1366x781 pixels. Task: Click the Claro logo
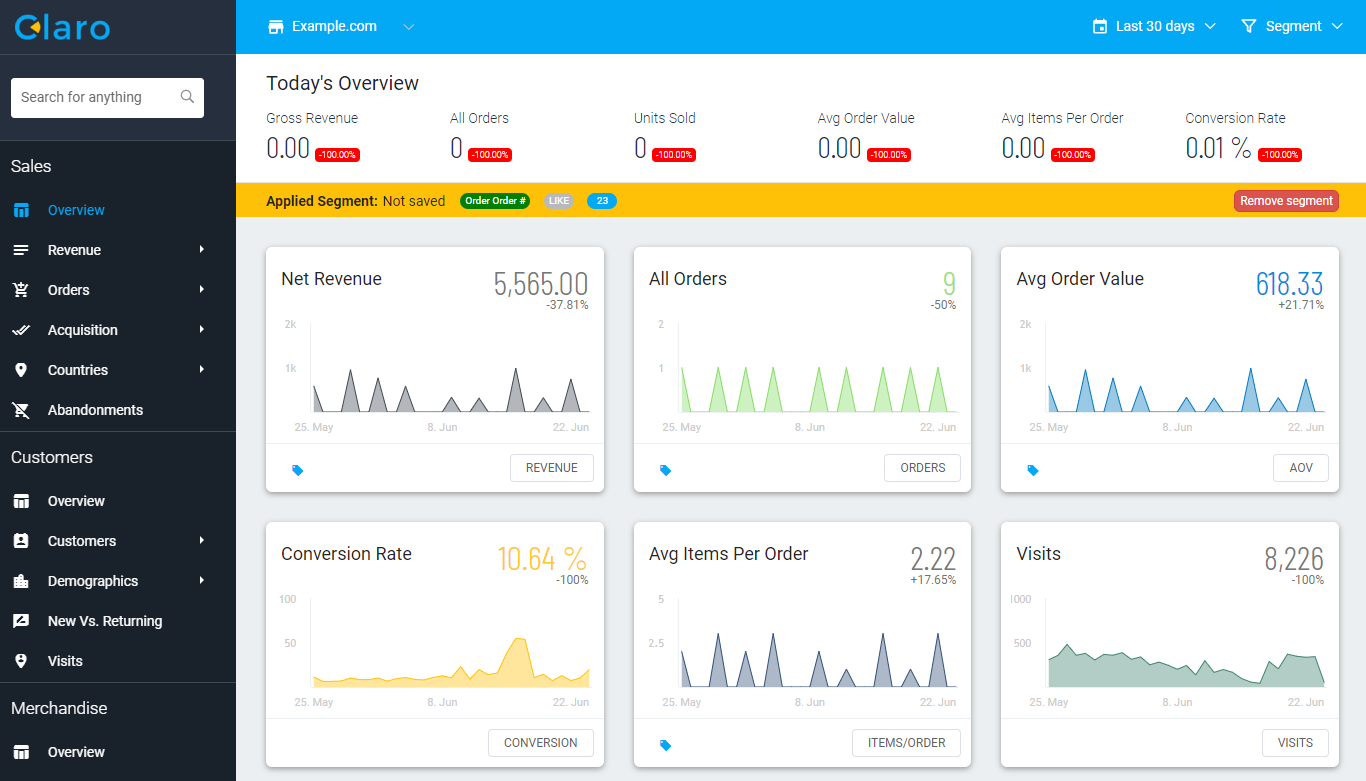tap(62, 27)
